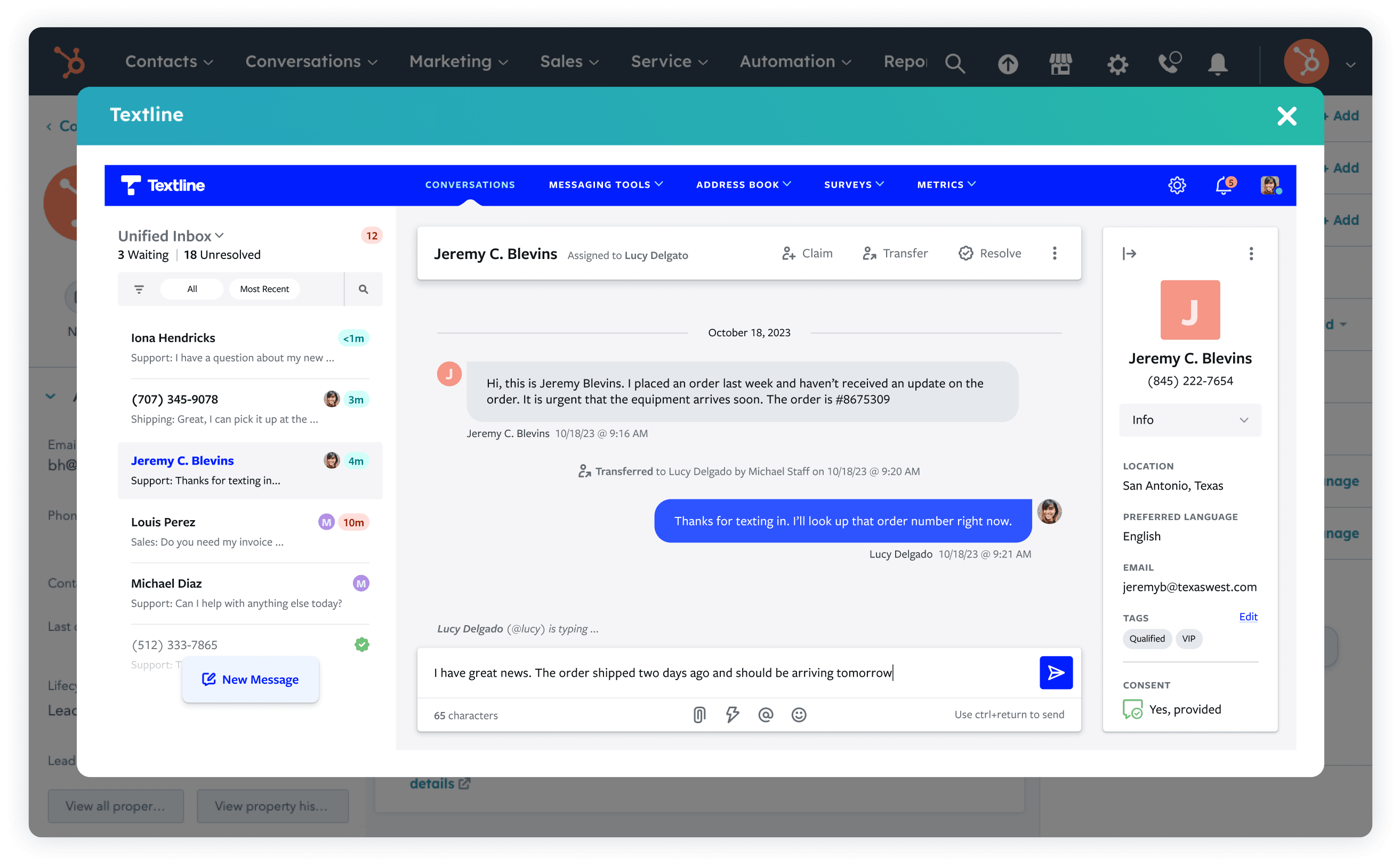Resolve the conversation
The height and width of the screenshot is (866, 1400).
click(989, 253)
